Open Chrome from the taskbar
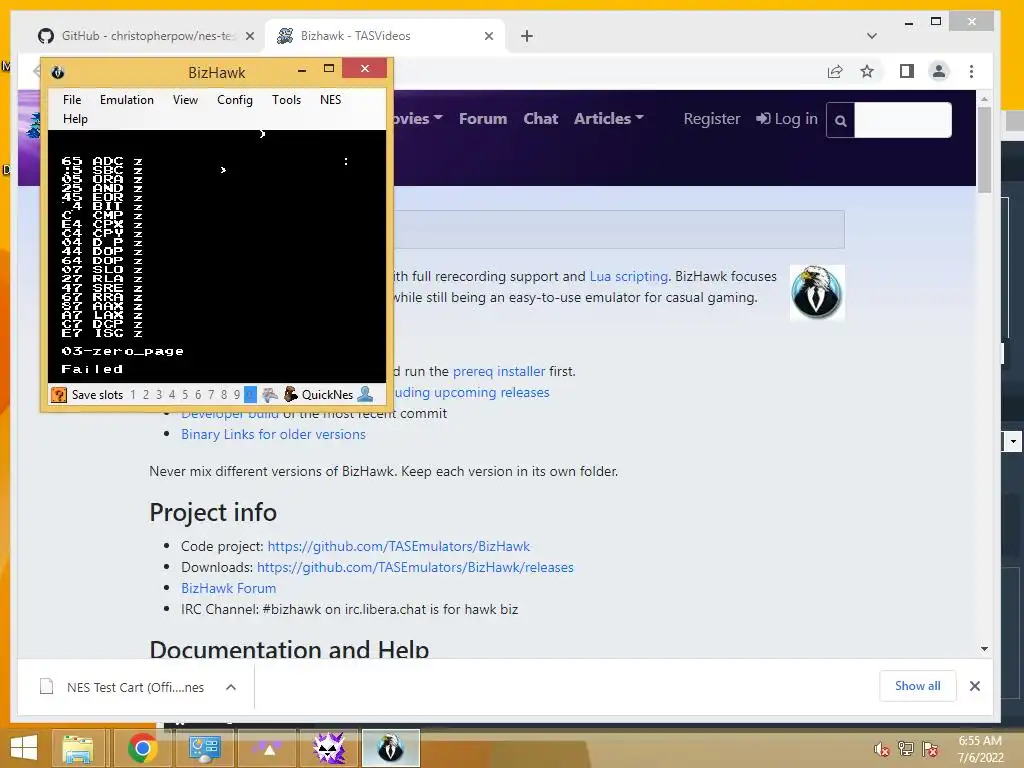1024x768 pixels. (x=142, y=748)
